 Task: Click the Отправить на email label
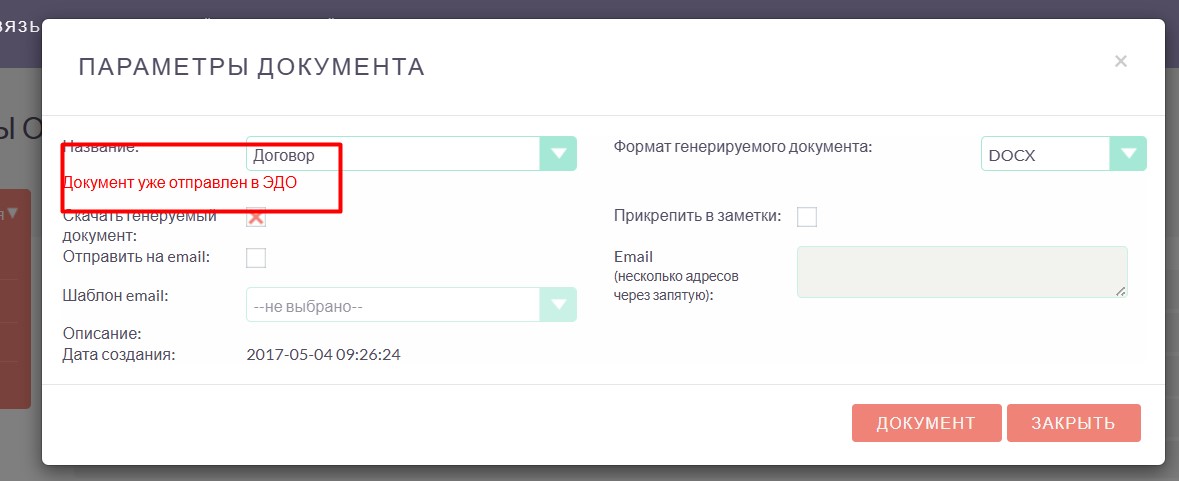click(136, 257)
